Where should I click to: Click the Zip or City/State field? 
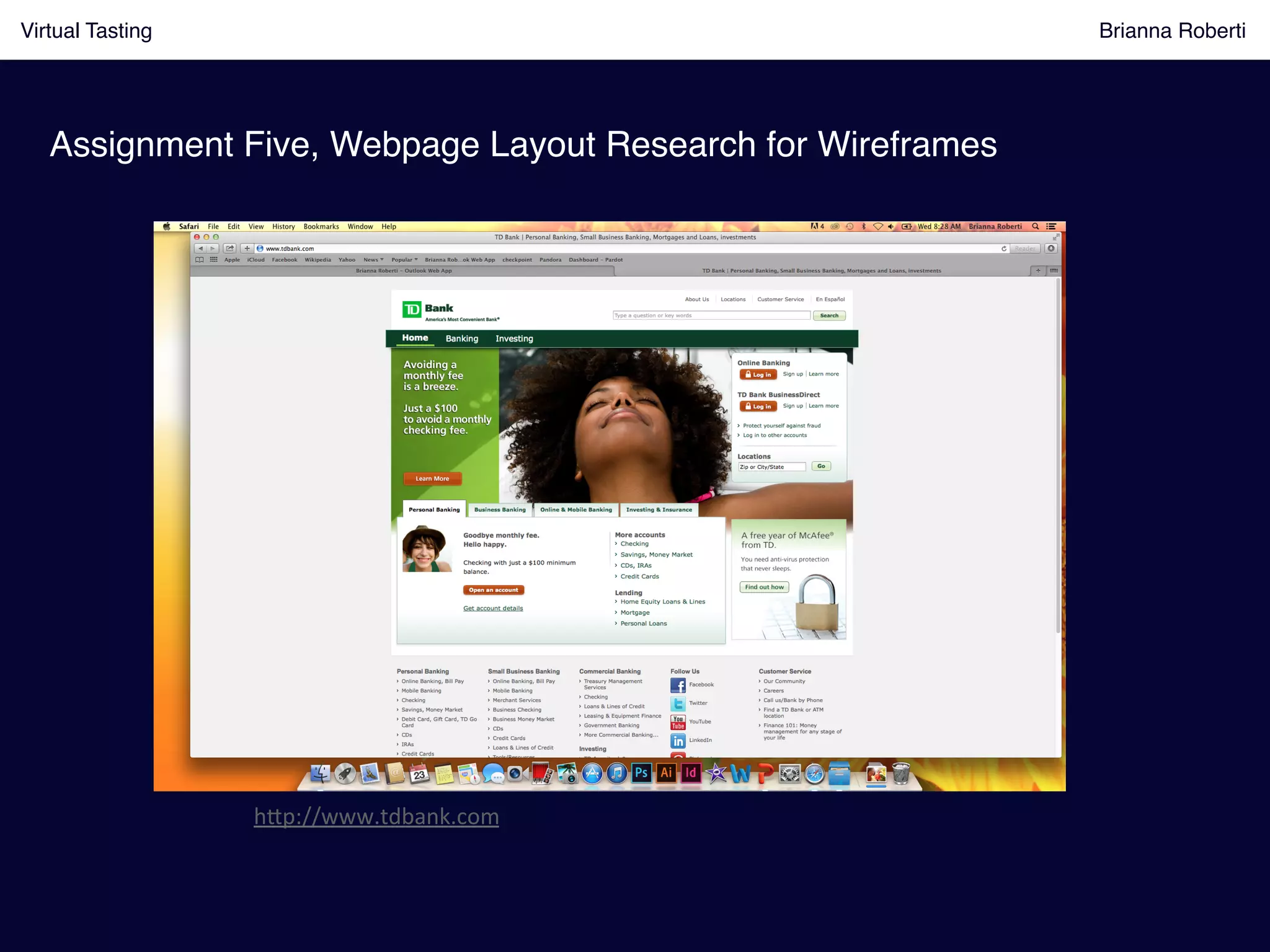point(771,467)
